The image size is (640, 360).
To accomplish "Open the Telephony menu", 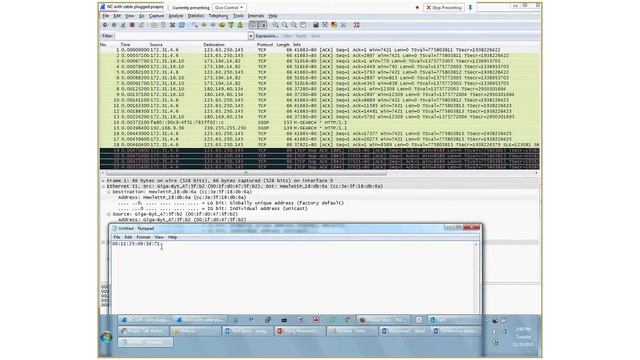I will (x=218, y=16).
